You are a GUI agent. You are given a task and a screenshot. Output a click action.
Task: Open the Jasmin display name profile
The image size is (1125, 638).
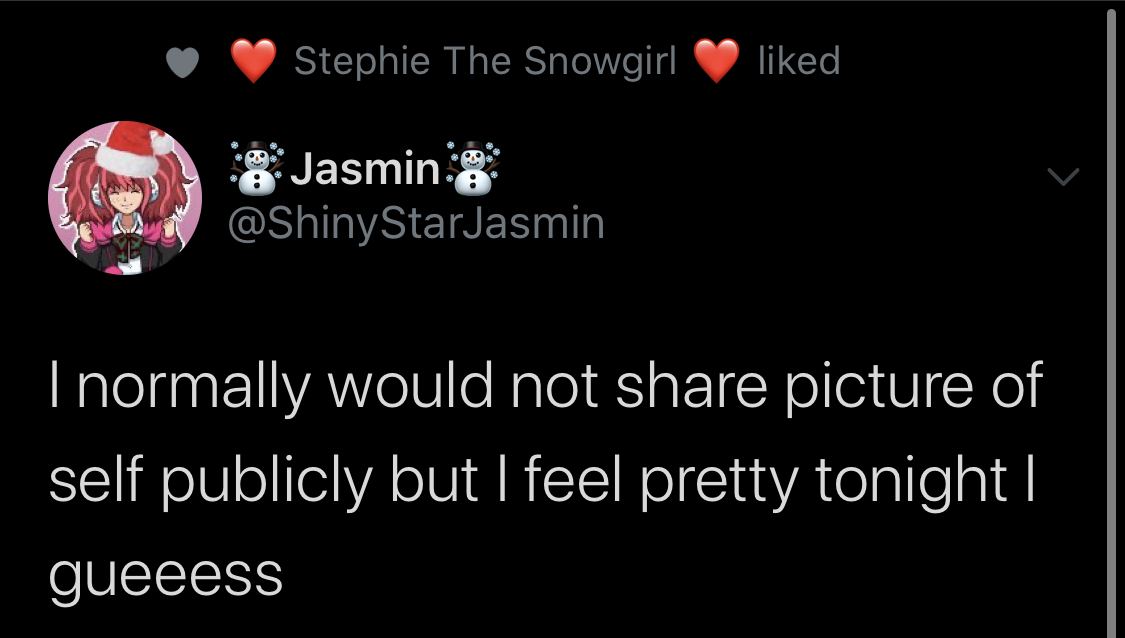coord(364,172)
